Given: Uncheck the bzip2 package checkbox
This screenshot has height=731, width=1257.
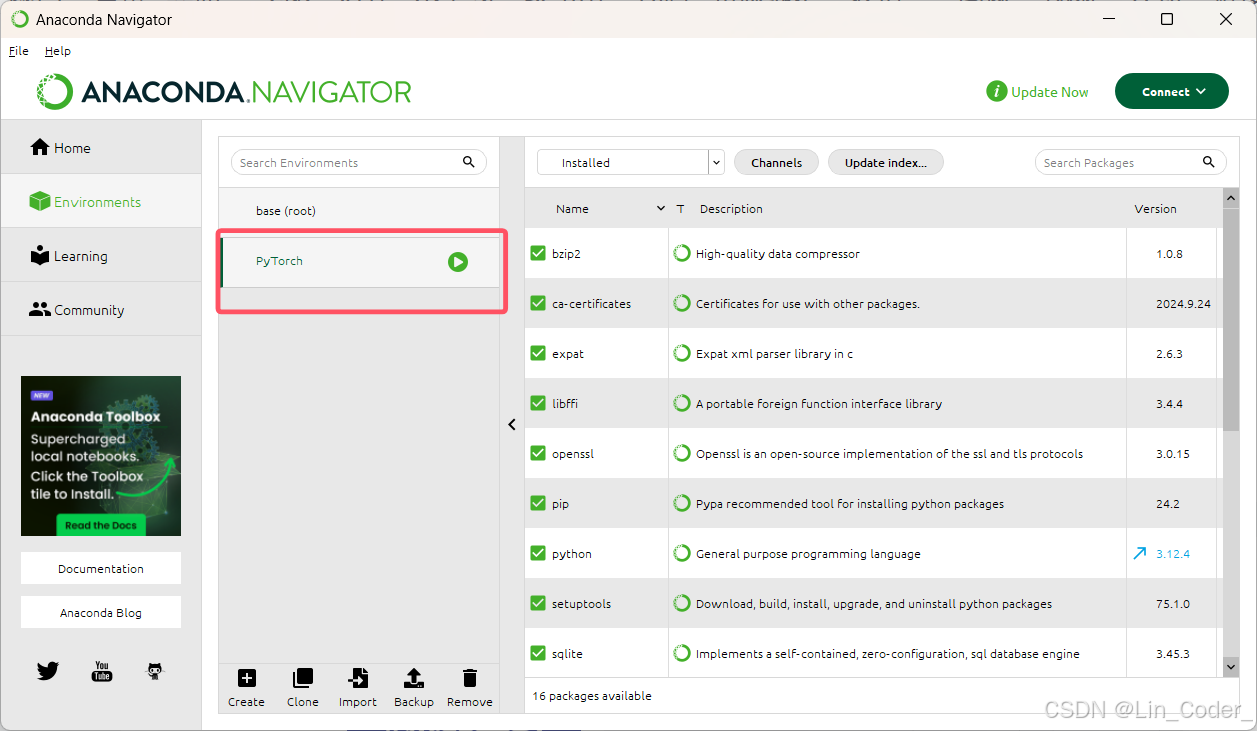Looking at the screenshot, I should click(538, 253).
